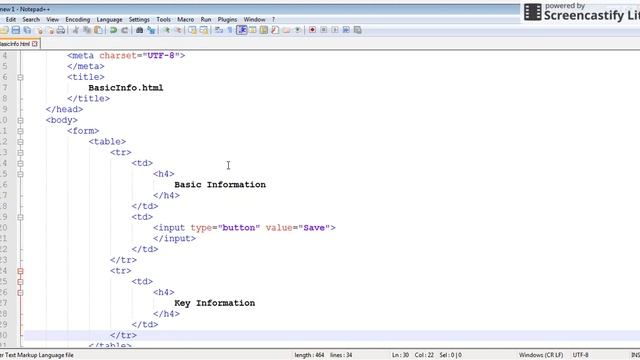This screenshot has width=640, height=360.
Task: Open the Edit menu
Action: (11, 20)
